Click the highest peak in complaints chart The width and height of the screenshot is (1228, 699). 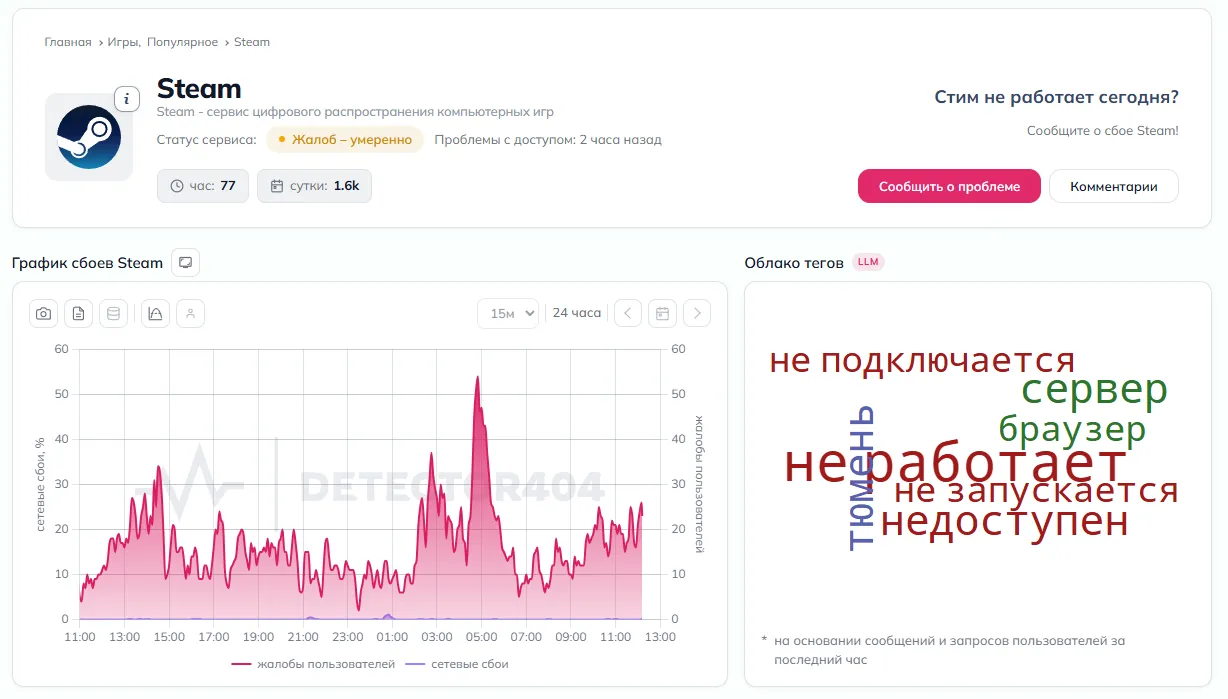click(x=478, y=378)
